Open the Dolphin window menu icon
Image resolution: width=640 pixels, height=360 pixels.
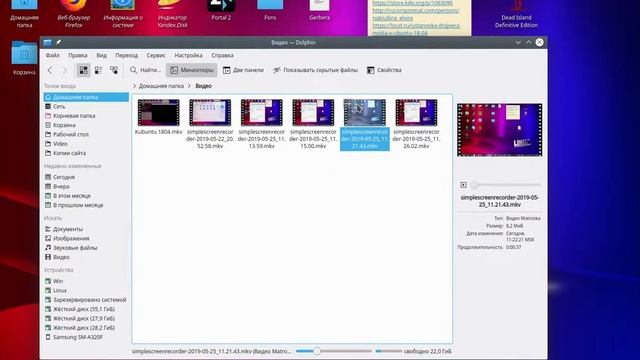[x=47, y=42]
